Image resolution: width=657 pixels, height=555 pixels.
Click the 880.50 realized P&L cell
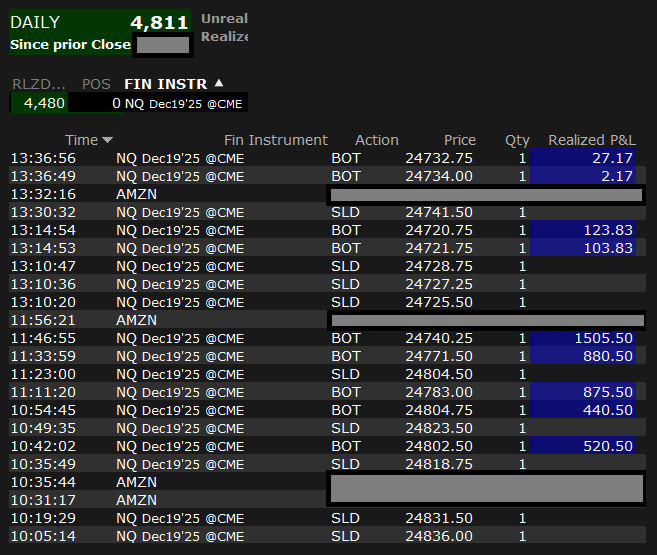[x=583, y=356]
